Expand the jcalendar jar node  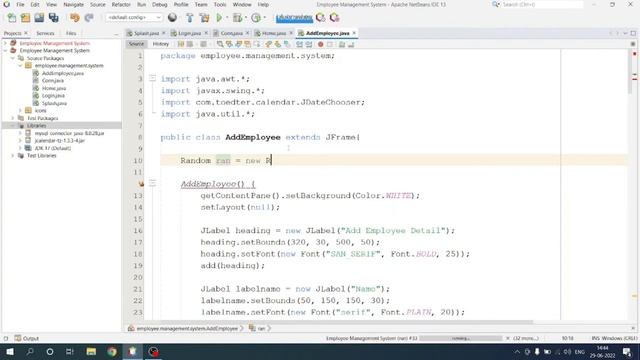(x=20, y=140)
